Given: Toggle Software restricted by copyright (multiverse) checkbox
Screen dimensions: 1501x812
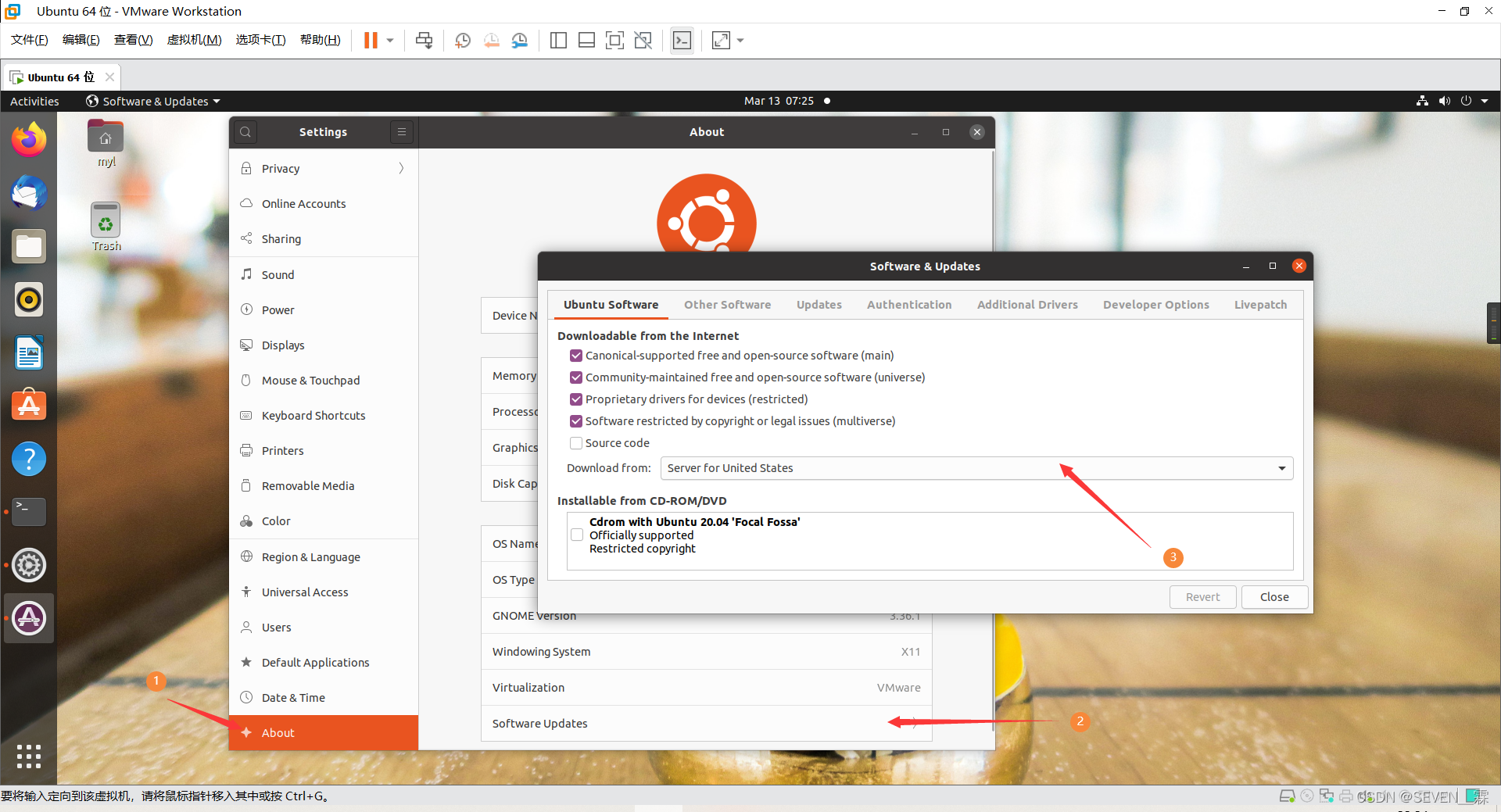Looking at the screenshot, I should click(x=576, y=421).
